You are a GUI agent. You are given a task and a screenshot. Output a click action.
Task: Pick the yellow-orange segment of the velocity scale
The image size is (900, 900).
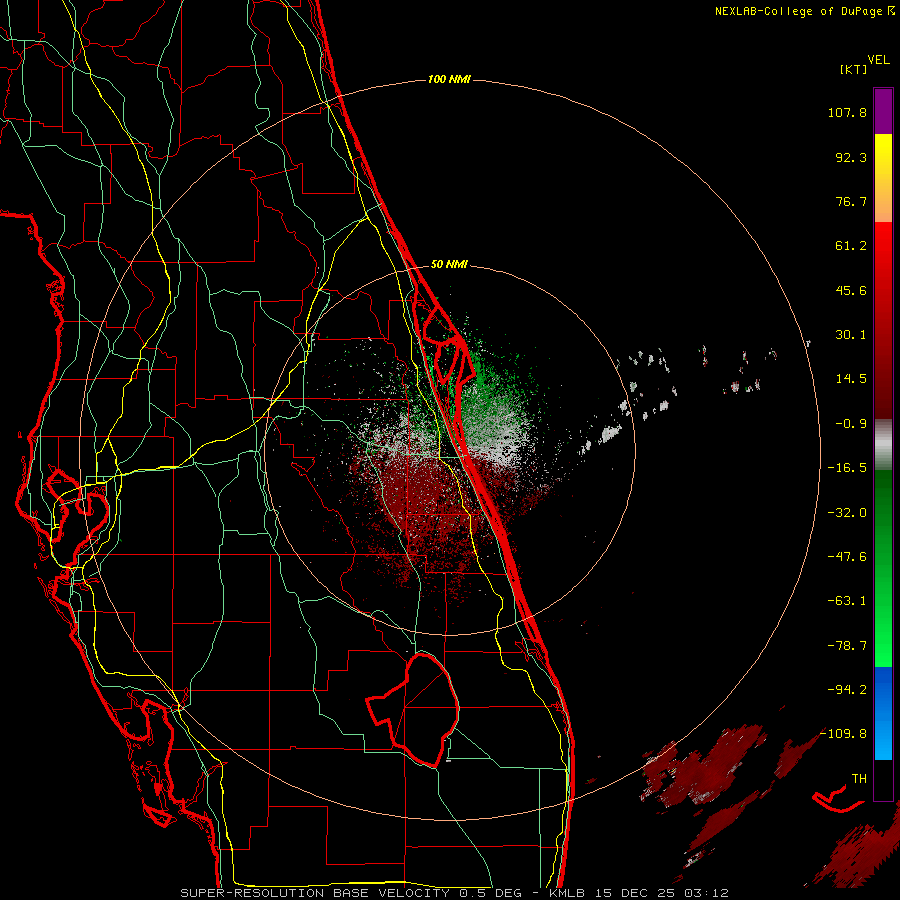point(883,178)
